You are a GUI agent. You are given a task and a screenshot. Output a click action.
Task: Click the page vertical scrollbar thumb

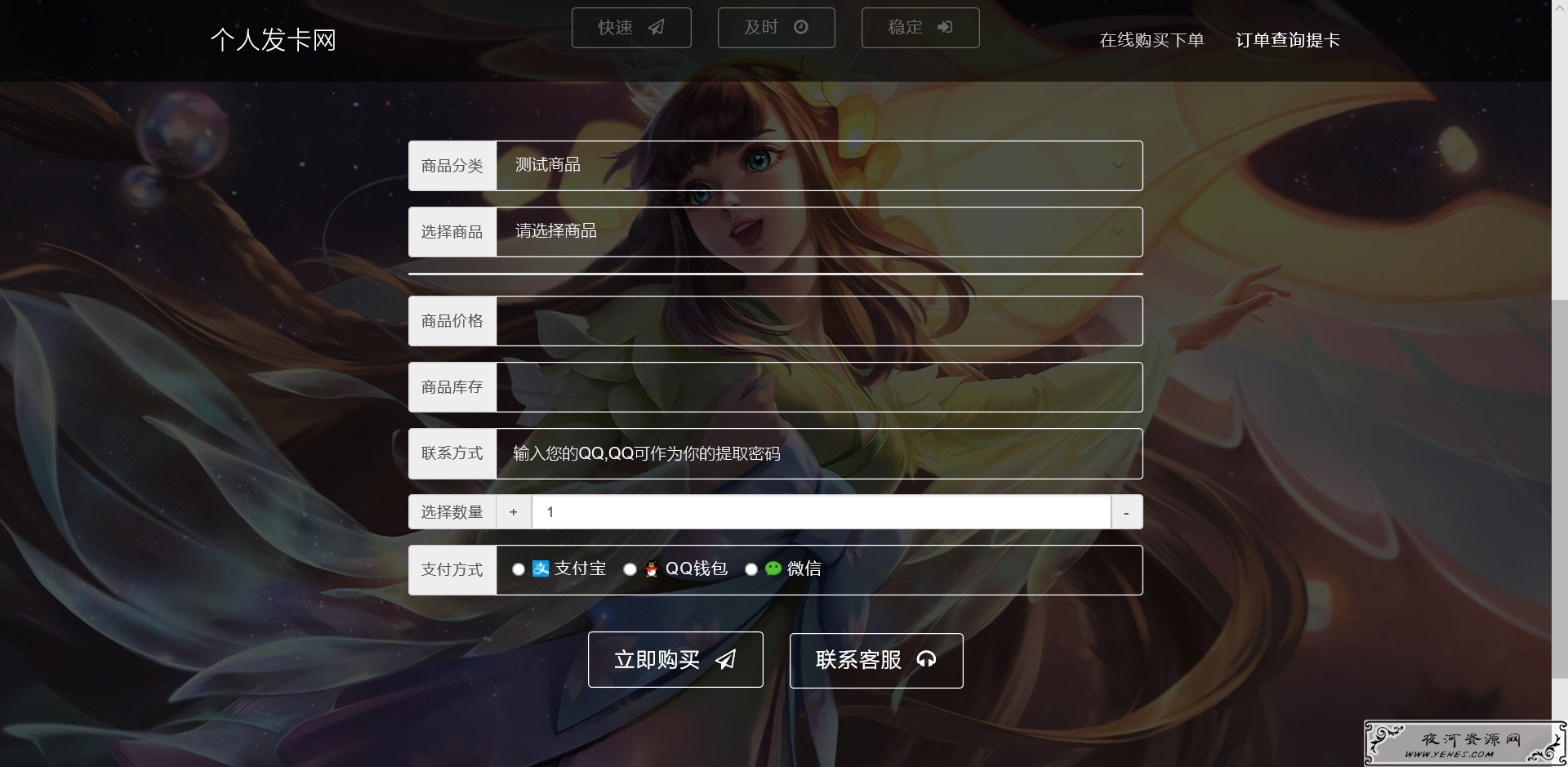click(1560, 488)
